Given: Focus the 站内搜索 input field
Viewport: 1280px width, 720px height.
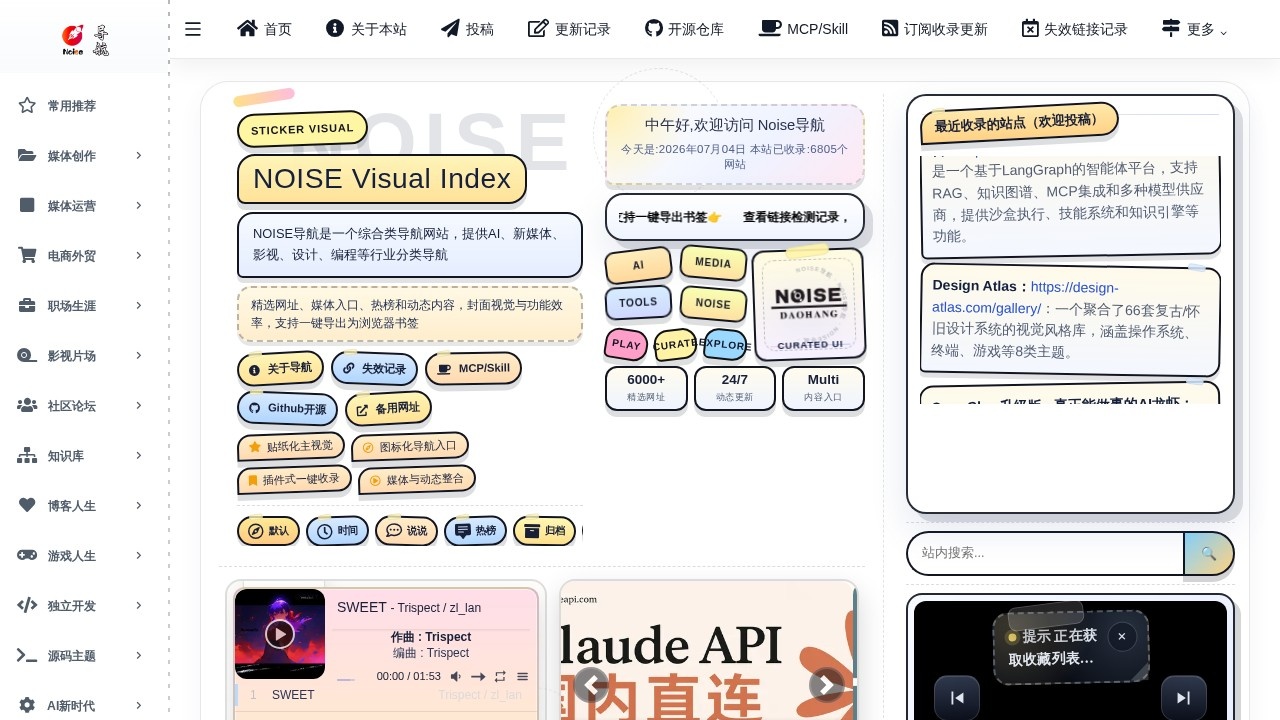Looking at the screenshot, I should (1045, 553).
